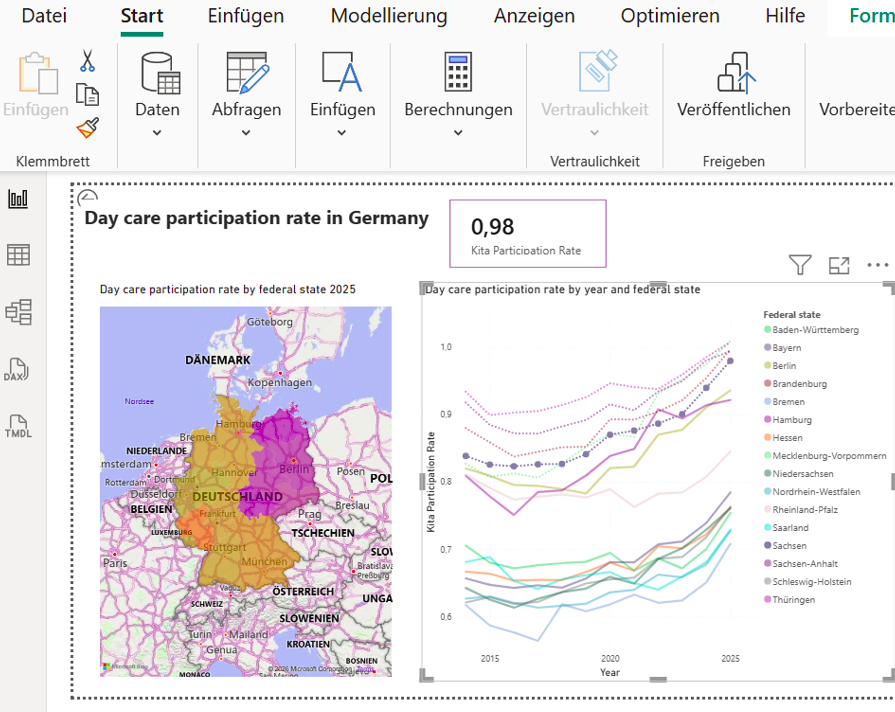Click the Abfragen table-pencil icon

247,73
